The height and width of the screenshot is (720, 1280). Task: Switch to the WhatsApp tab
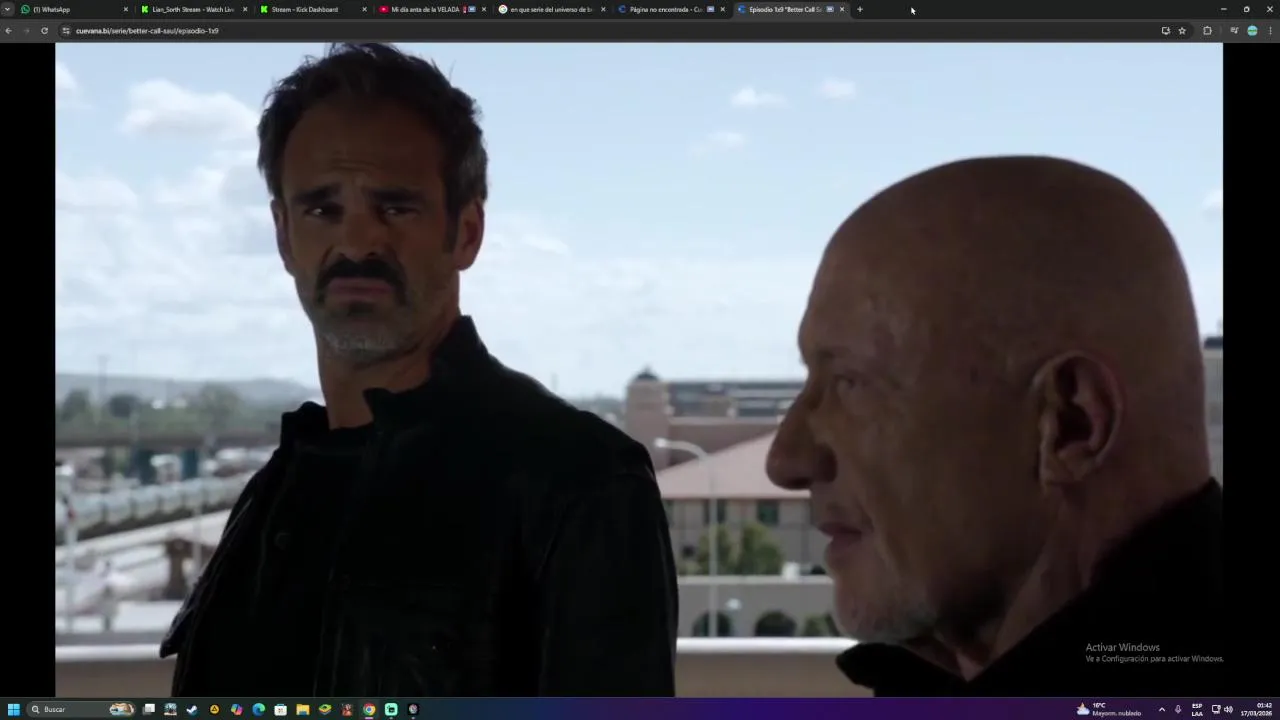point(75,9)
